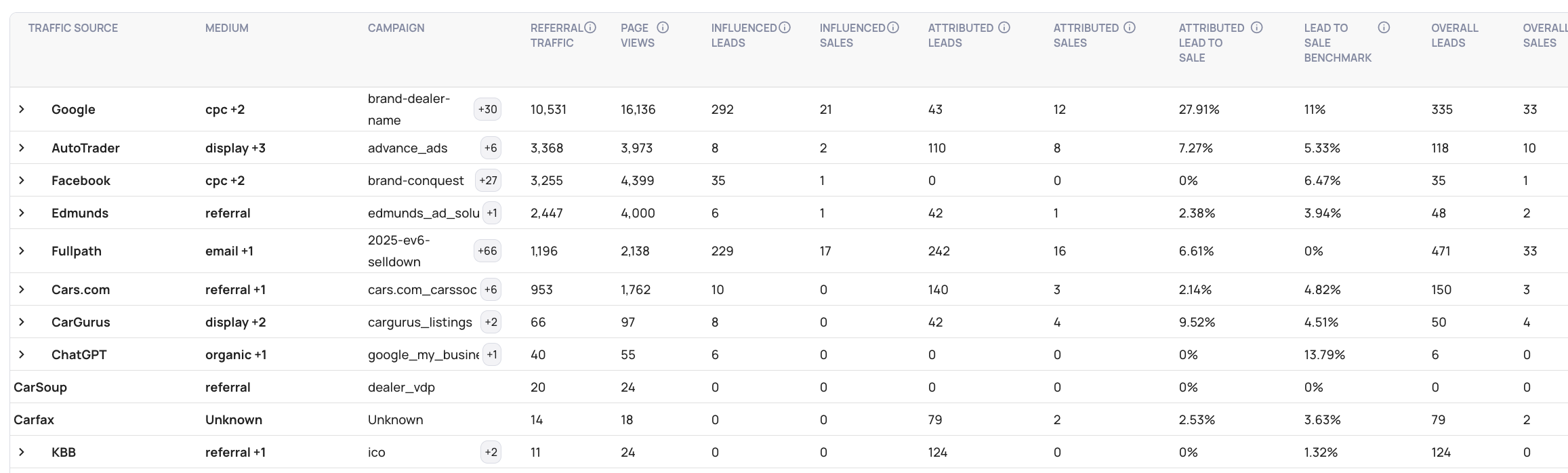
Task: Click the +30 campaigns badge for Google
Action: click(x=487, y=109)
